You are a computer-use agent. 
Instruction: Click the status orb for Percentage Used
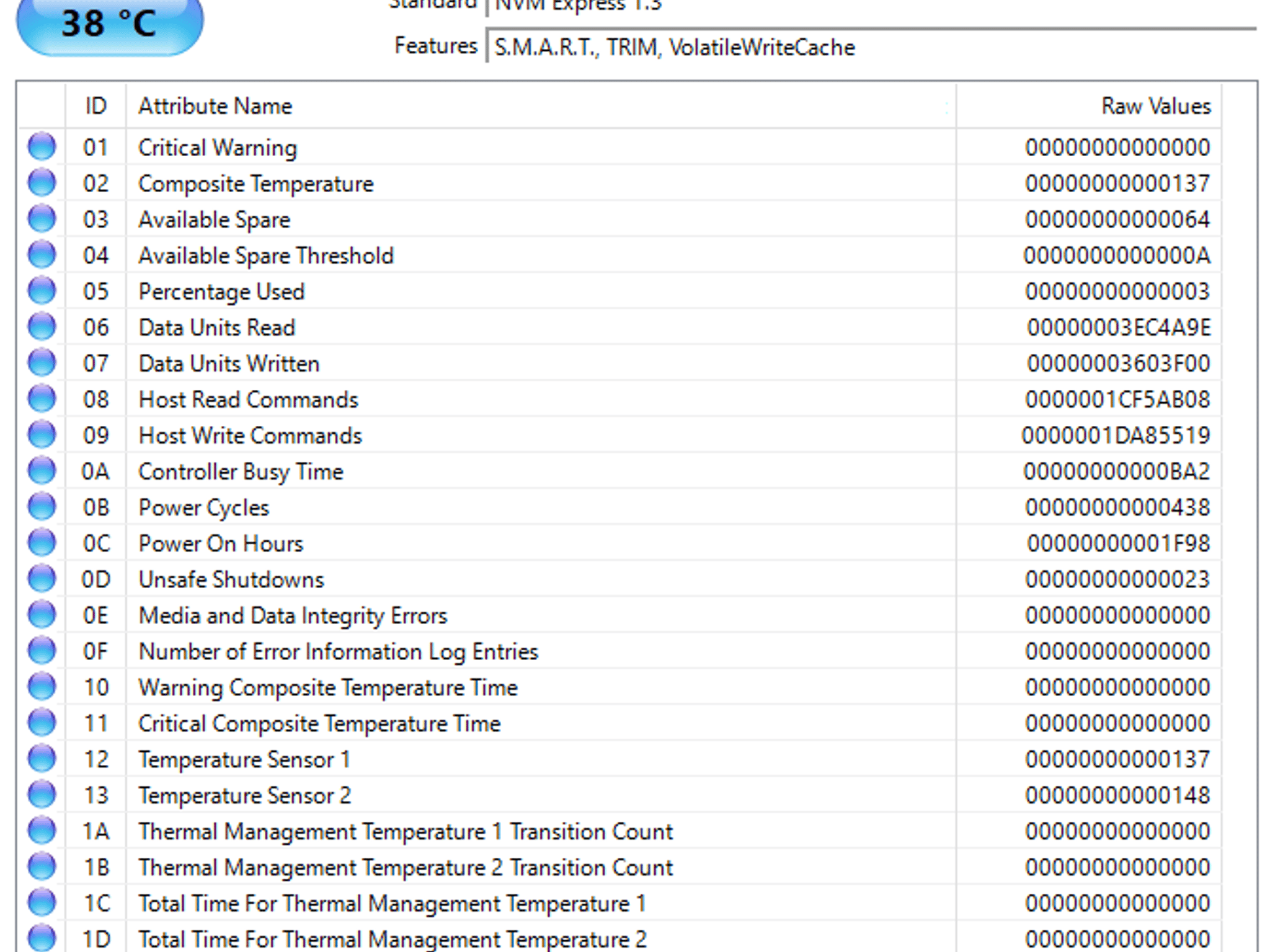point(42,291)
